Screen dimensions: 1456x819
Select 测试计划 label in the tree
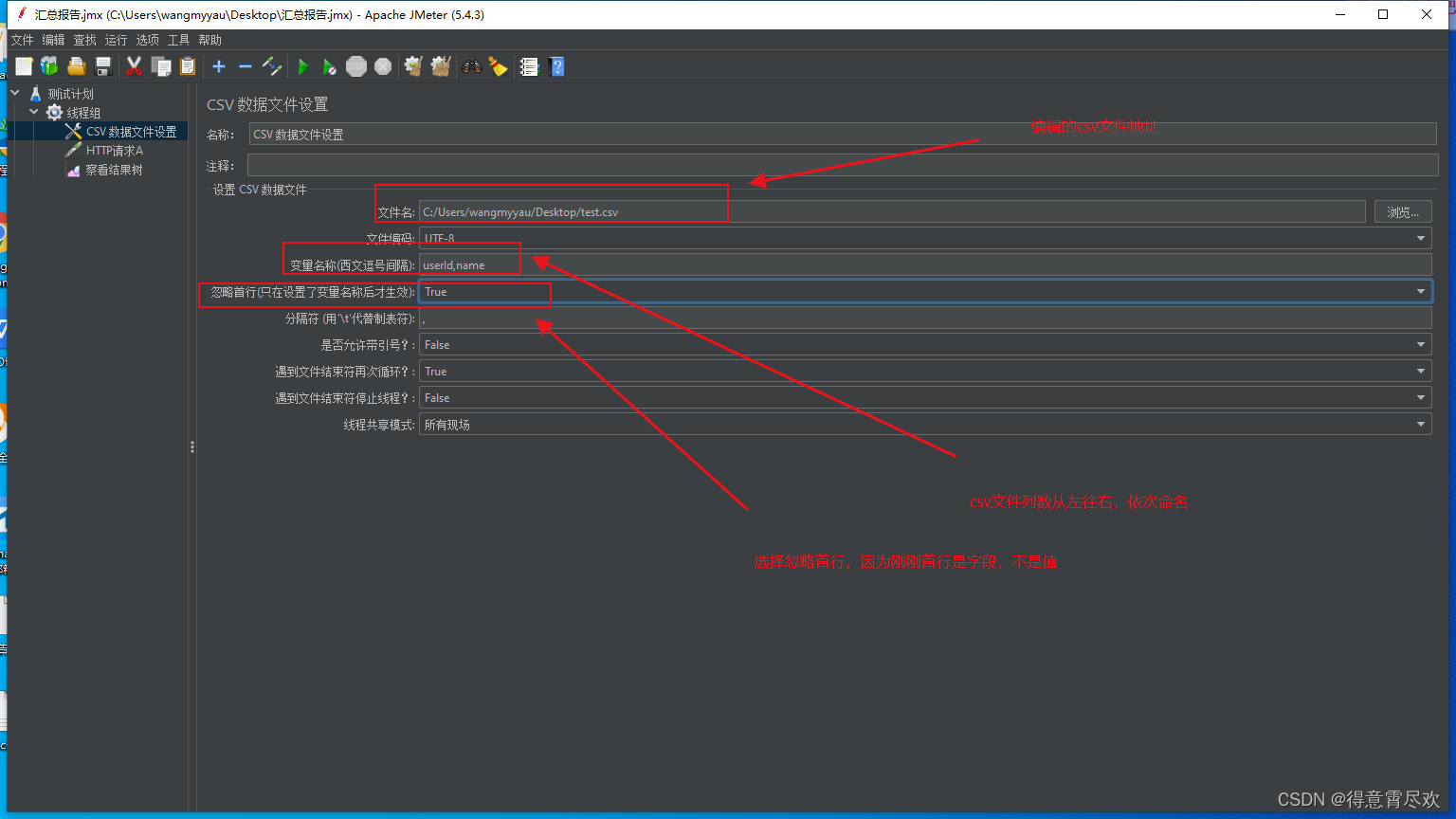[71, 94]
